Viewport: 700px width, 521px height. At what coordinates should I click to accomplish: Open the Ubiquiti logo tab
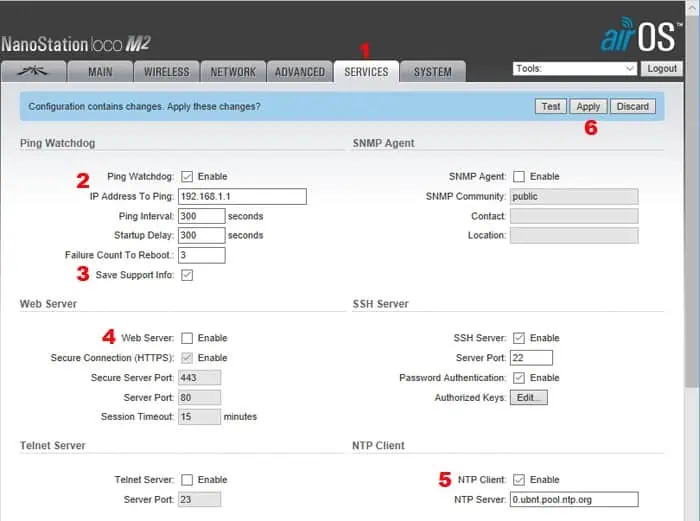pos(34,72)
